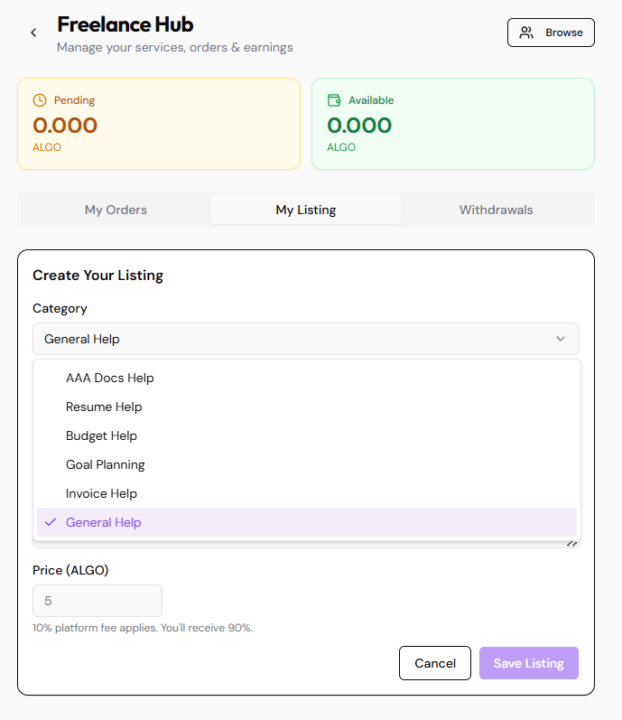622x720 pixels.
Task: Click the clock icon beside Pending
Action: 39,100
